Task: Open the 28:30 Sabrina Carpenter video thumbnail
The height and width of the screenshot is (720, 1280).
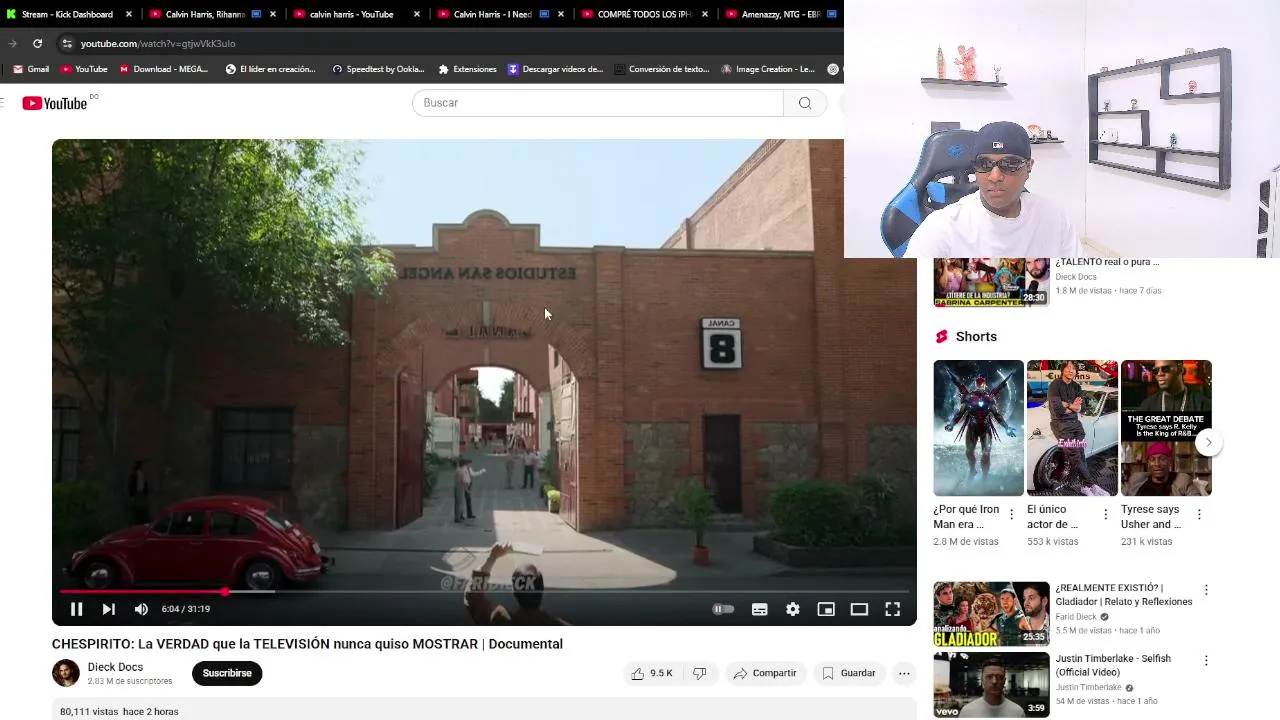Action: [991, 282]
